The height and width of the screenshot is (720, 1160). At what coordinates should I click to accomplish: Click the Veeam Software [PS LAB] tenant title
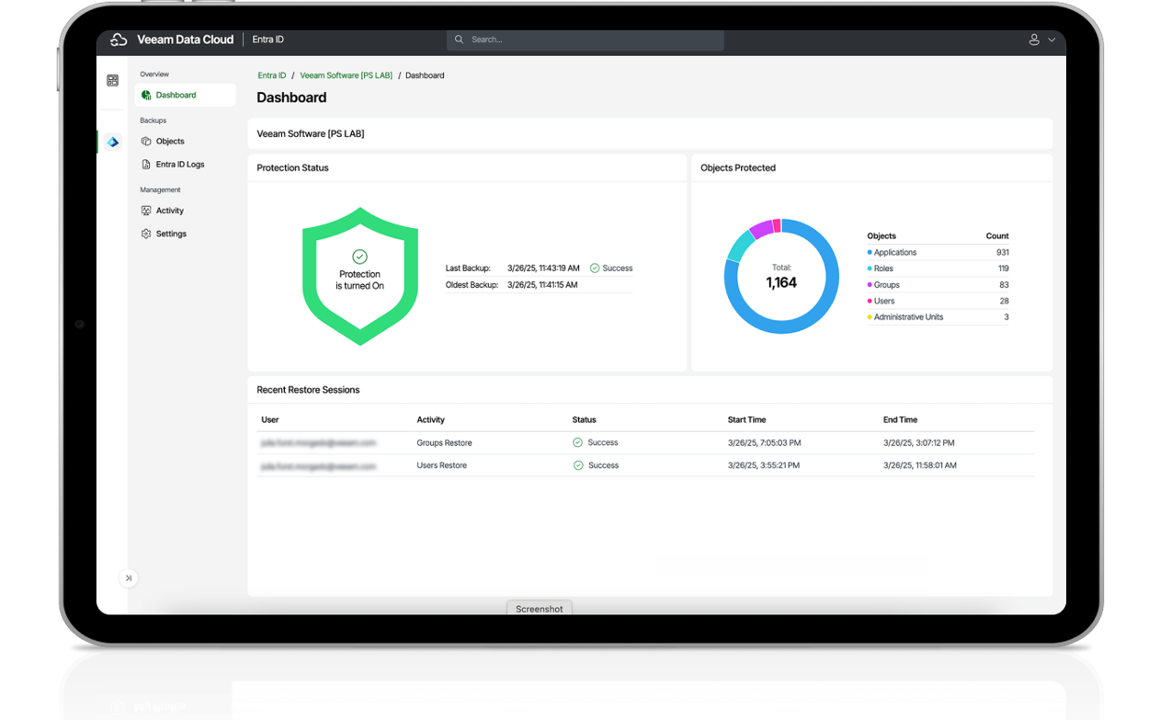point(311,134)
